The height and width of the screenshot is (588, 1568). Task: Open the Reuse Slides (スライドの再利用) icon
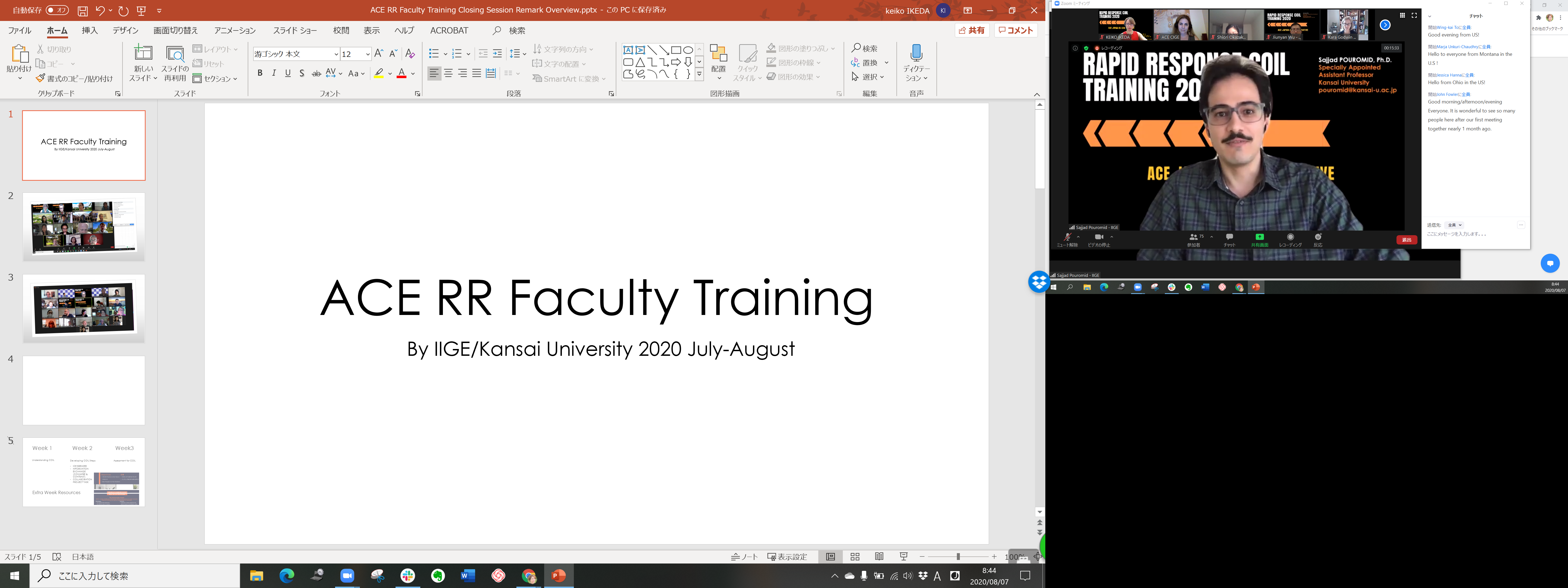[x=175, y=54]
